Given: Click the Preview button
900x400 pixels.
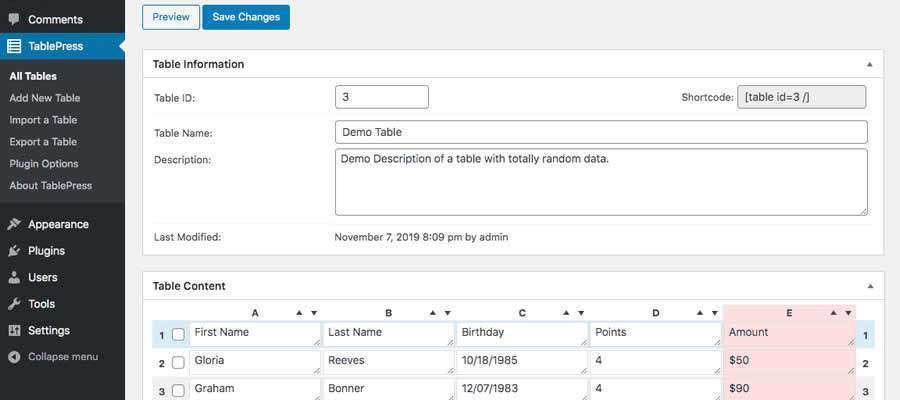Looking at the screenshot, I should pyautogui.click(x=171, y=17).
